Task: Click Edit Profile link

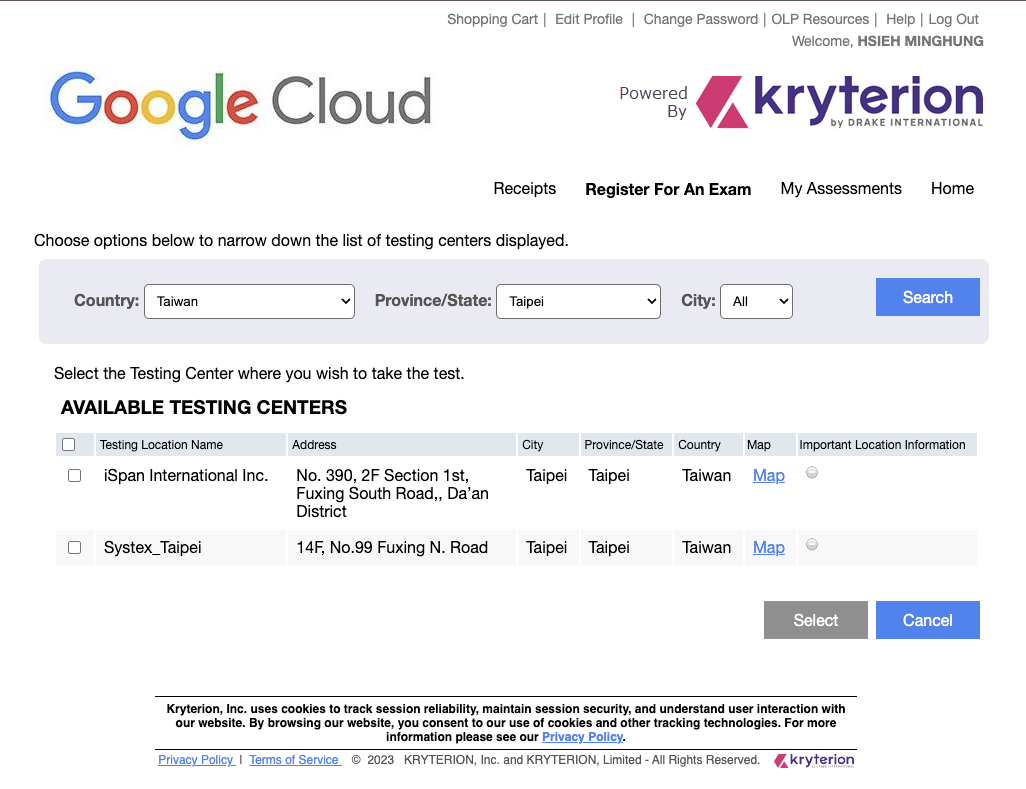Action: (x=589, y=20)
